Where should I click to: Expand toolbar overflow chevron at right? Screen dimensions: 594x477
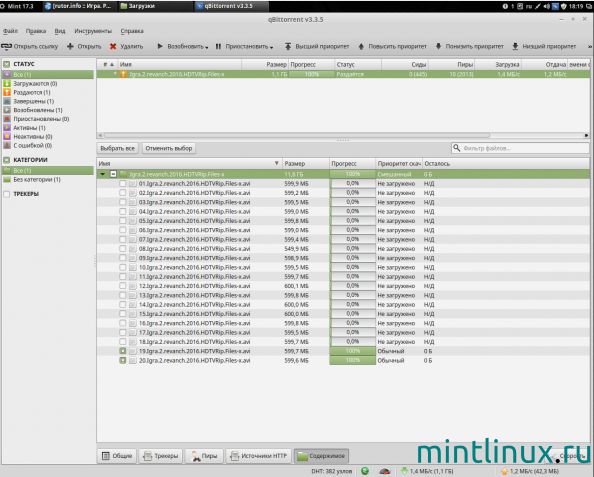coord(590,46)
